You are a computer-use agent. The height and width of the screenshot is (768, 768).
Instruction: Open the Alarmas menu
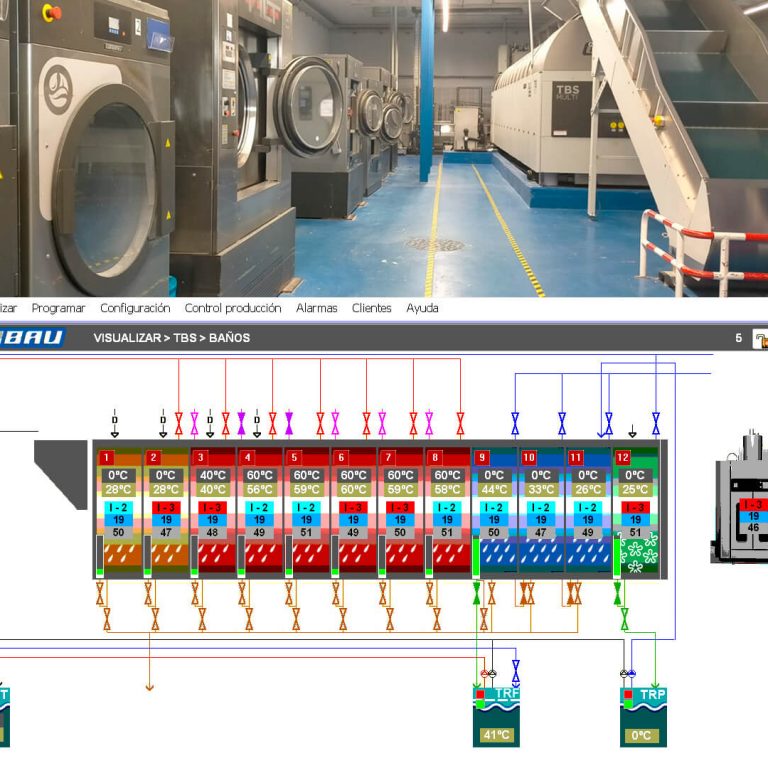(316, 308)
